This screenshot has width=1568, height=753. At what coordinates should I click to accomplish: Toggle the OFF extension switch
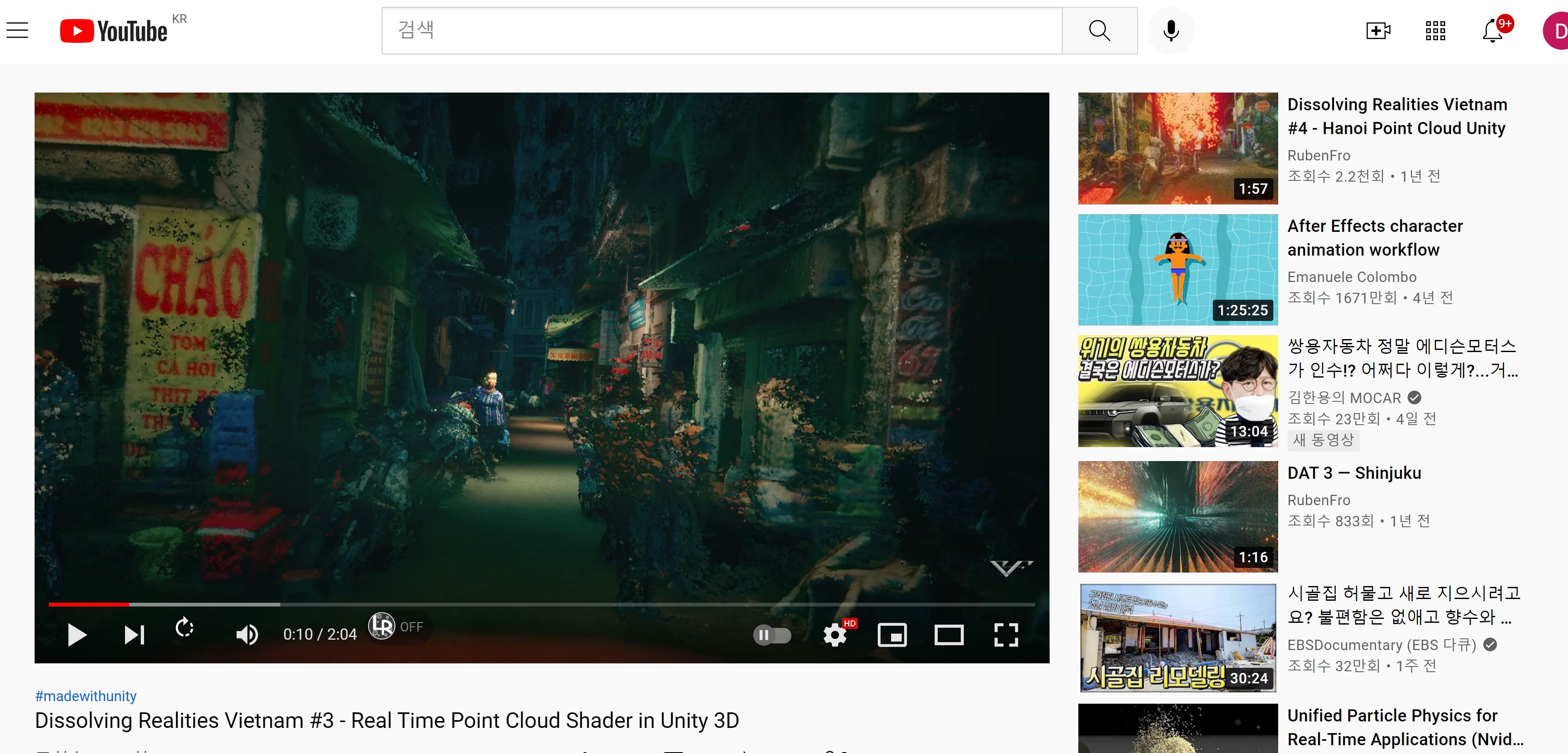click(411, 627)
